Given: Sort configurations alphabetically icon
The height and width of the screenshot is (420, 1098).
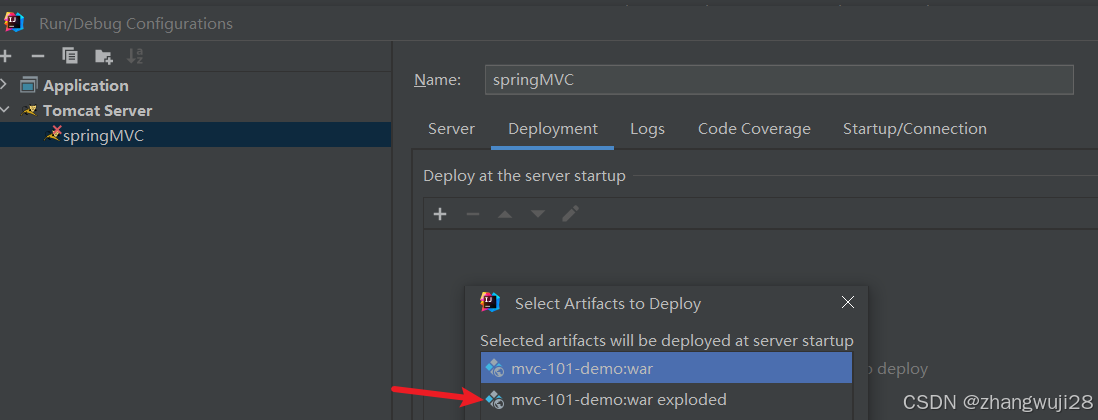Looking at the screenshot, I should (x=135, y=56).
